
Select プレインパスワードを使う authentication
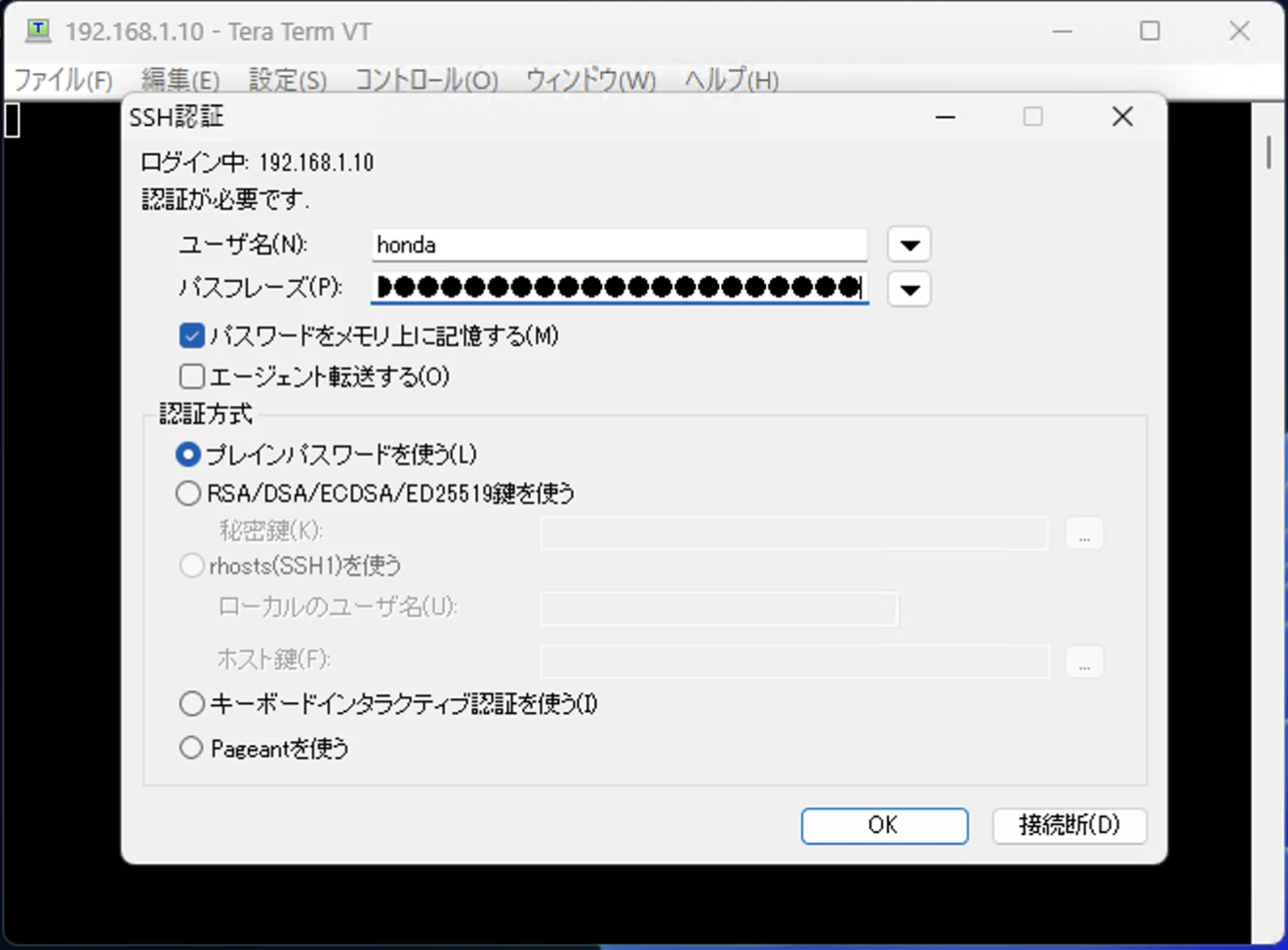click(188, 454)
